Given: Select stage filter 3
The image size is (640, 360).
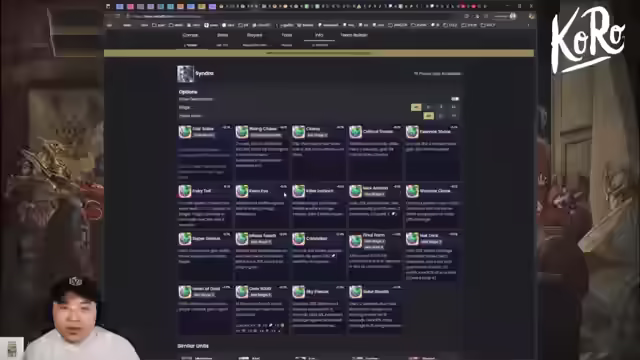Looking at the screenshot, I should click(441, 107).
